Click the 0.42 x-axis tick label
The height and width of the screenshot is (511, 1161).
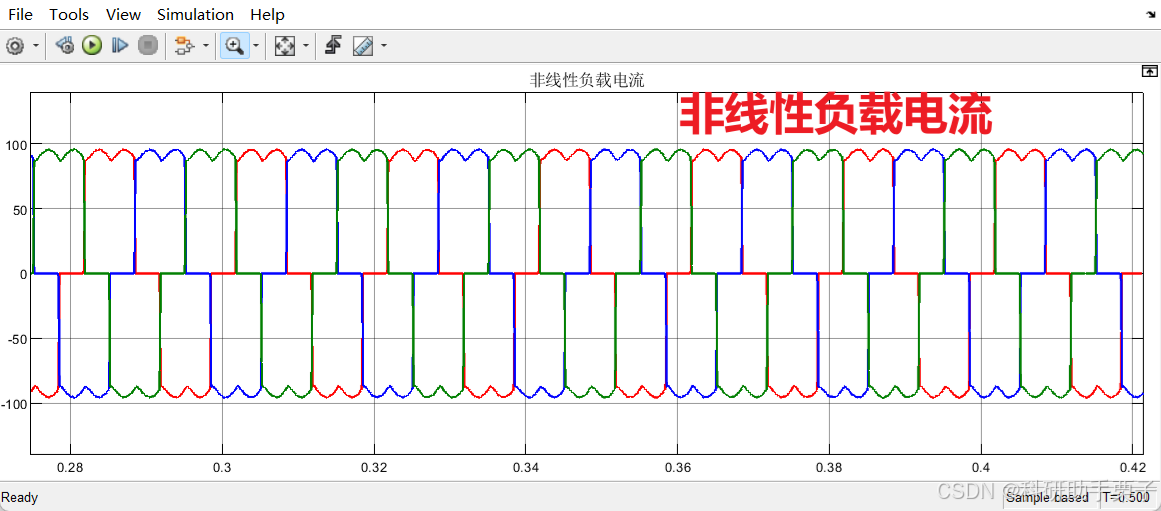click(1133, 468)
